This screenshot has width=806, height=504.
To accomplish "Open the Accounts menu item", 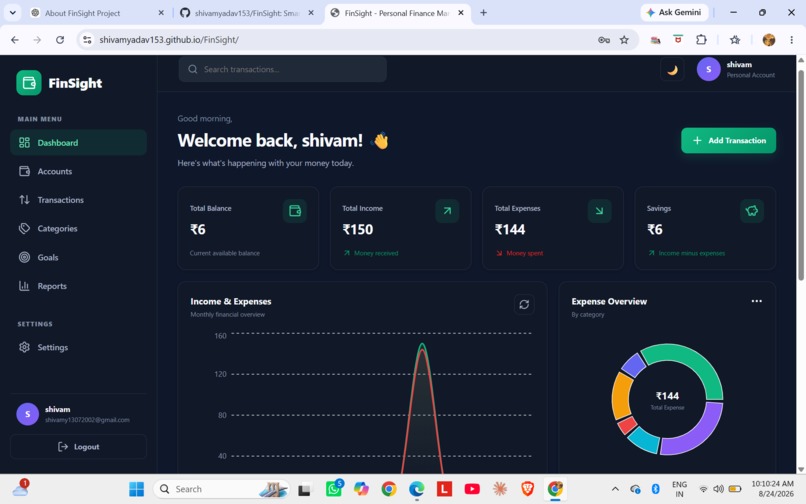I will point(78,171).
